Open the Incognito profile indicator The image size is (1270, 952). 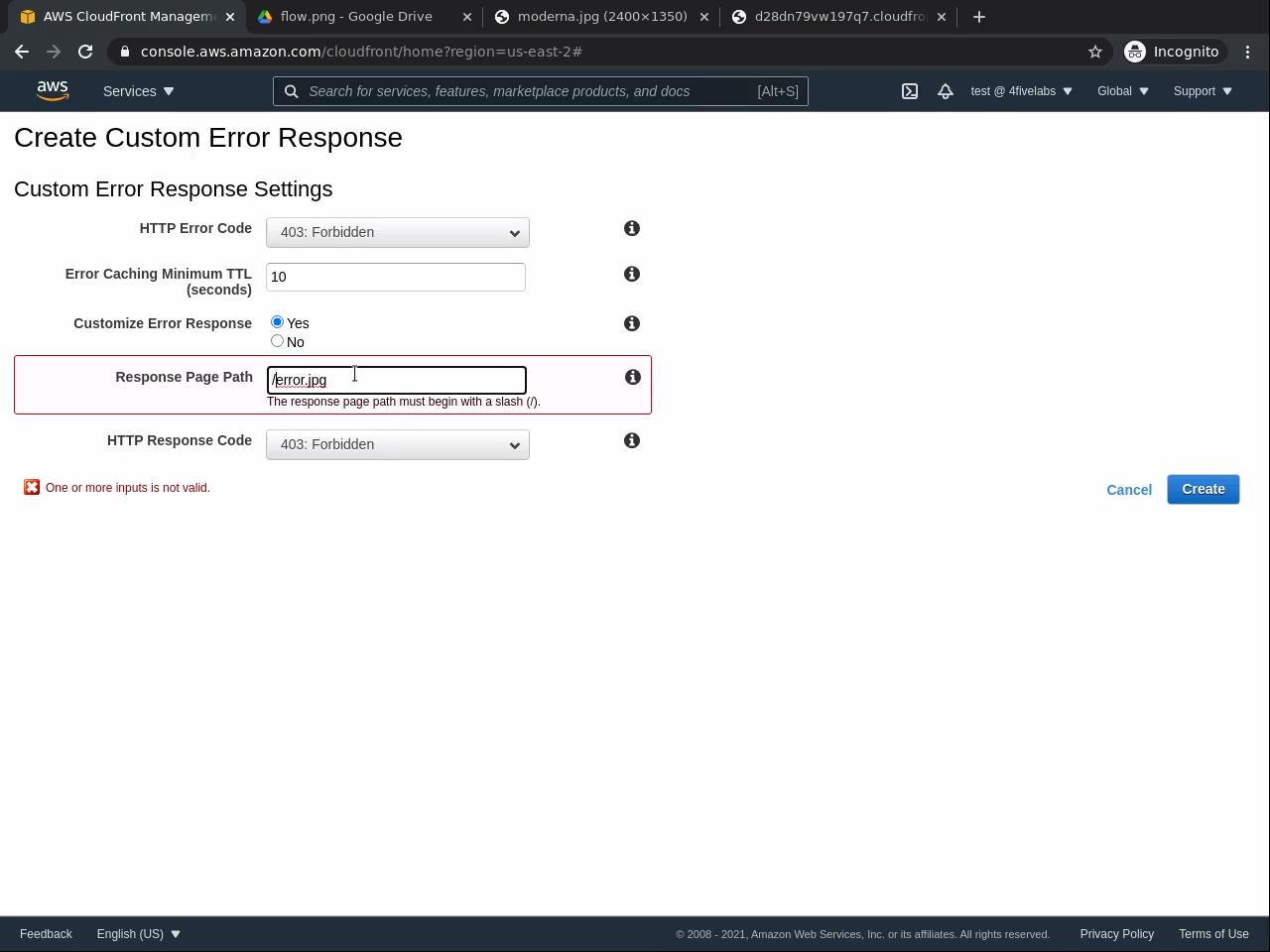[1172, 52]
